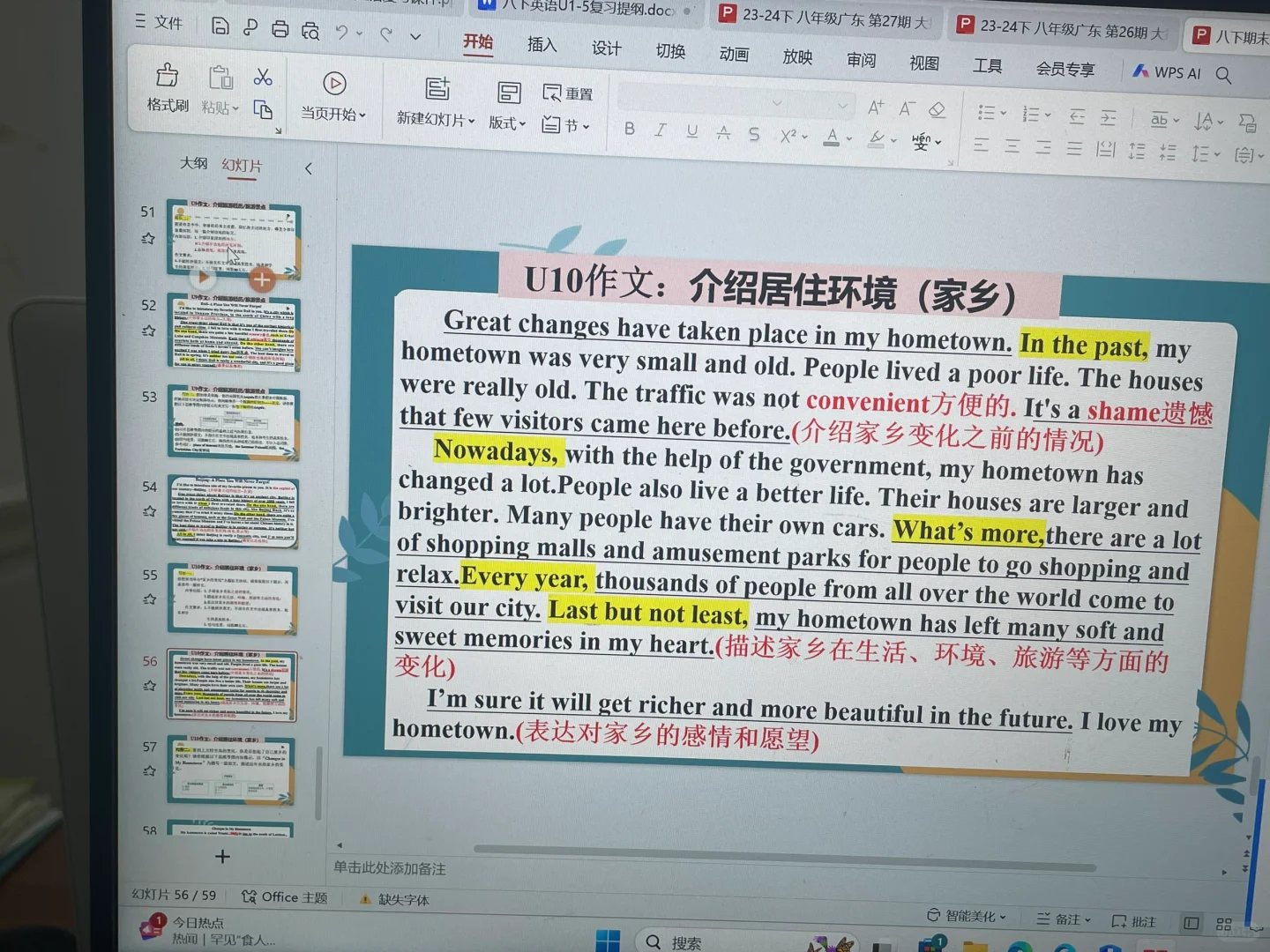Toggle Underline formatting
The width and height of the screenshot is (1270, 952).
pos(691,131)
